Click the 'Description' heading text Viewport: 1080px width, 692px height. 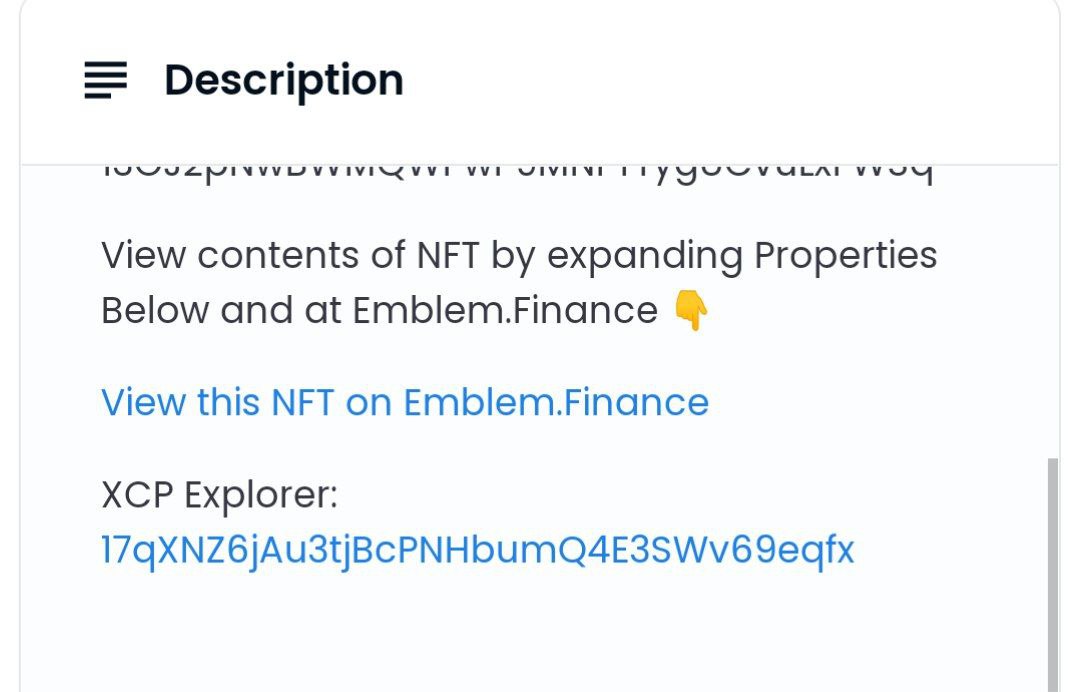(x=284, y=81)
